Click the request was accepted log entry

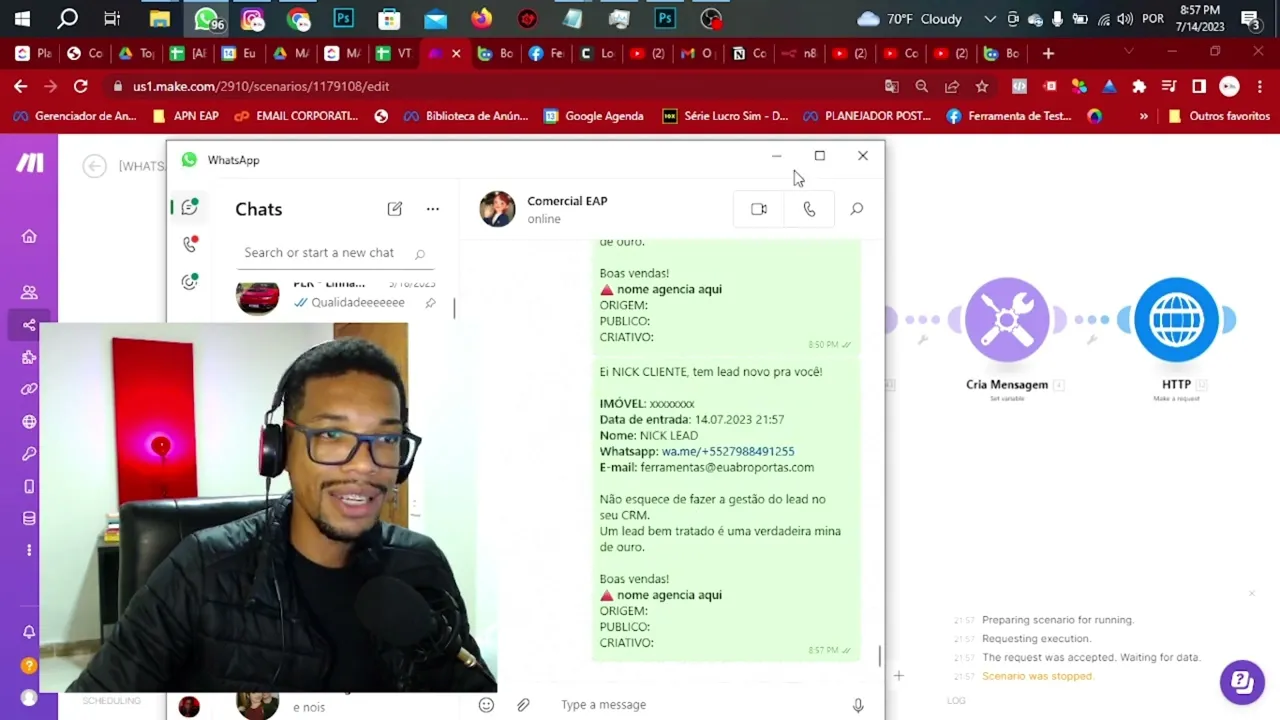coord(1090,658)
